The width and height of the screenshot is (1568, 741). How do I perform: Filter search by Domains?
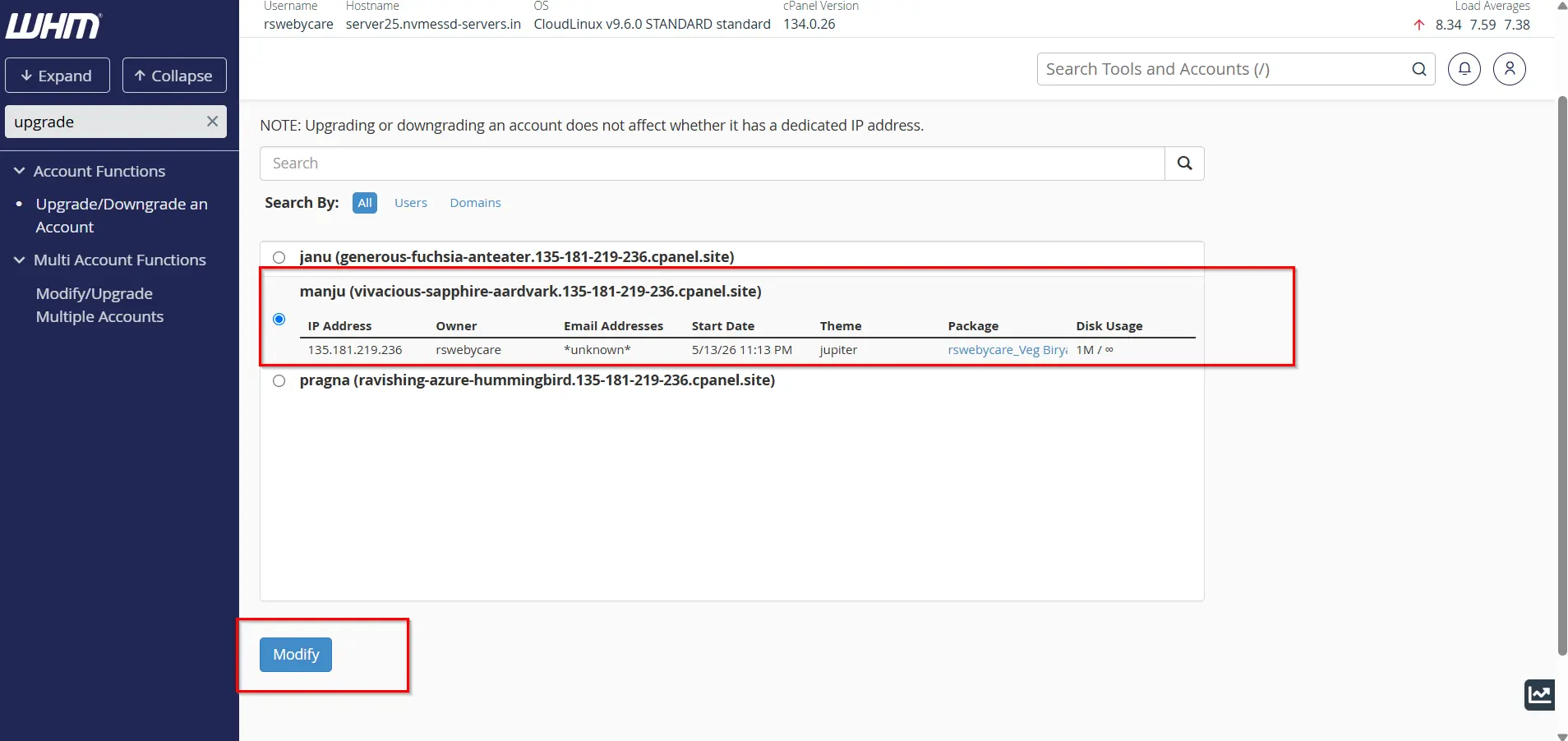tap(475, 203)
